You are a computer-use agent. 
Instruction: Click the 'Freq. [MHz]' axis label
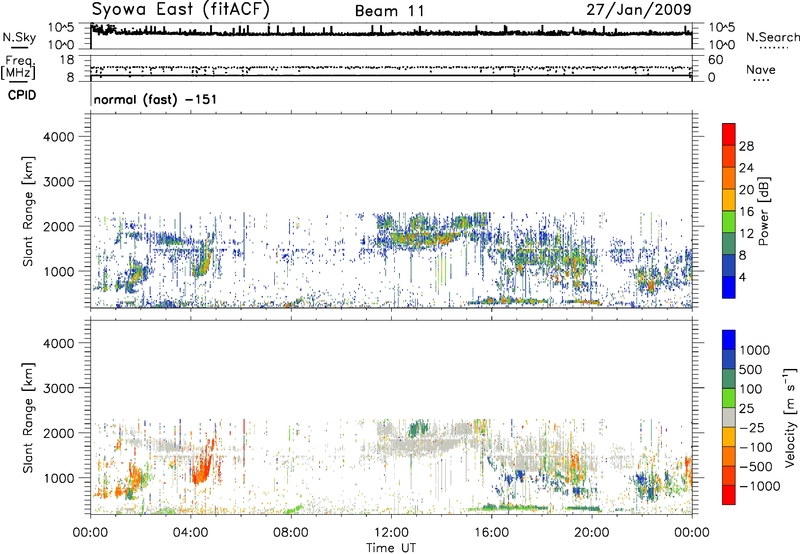tap(18, 68)
